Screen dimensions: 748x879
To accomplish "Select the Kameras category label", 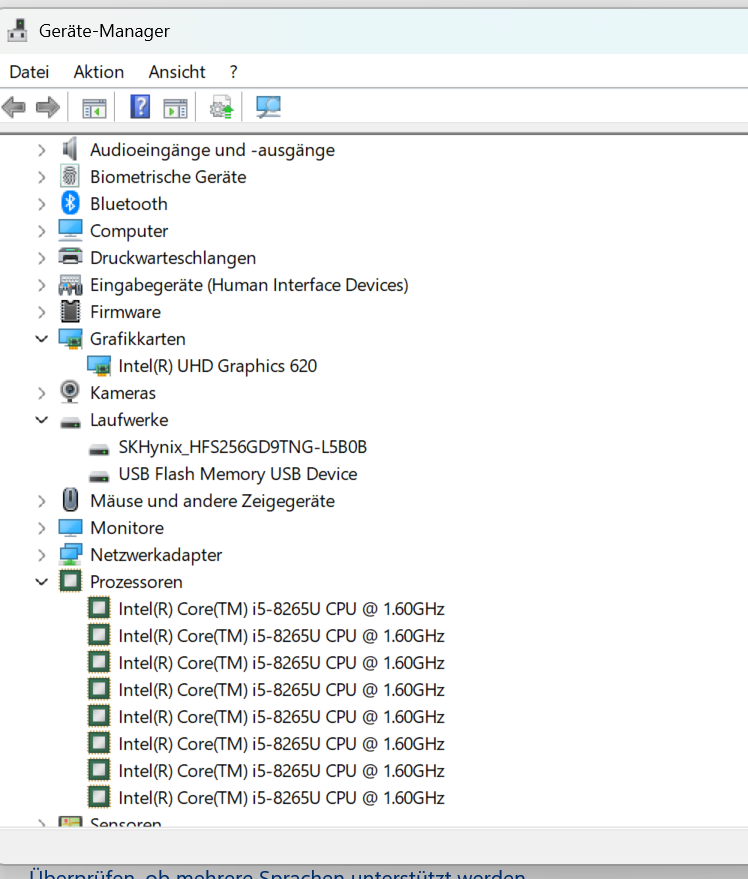I will 123,394.
